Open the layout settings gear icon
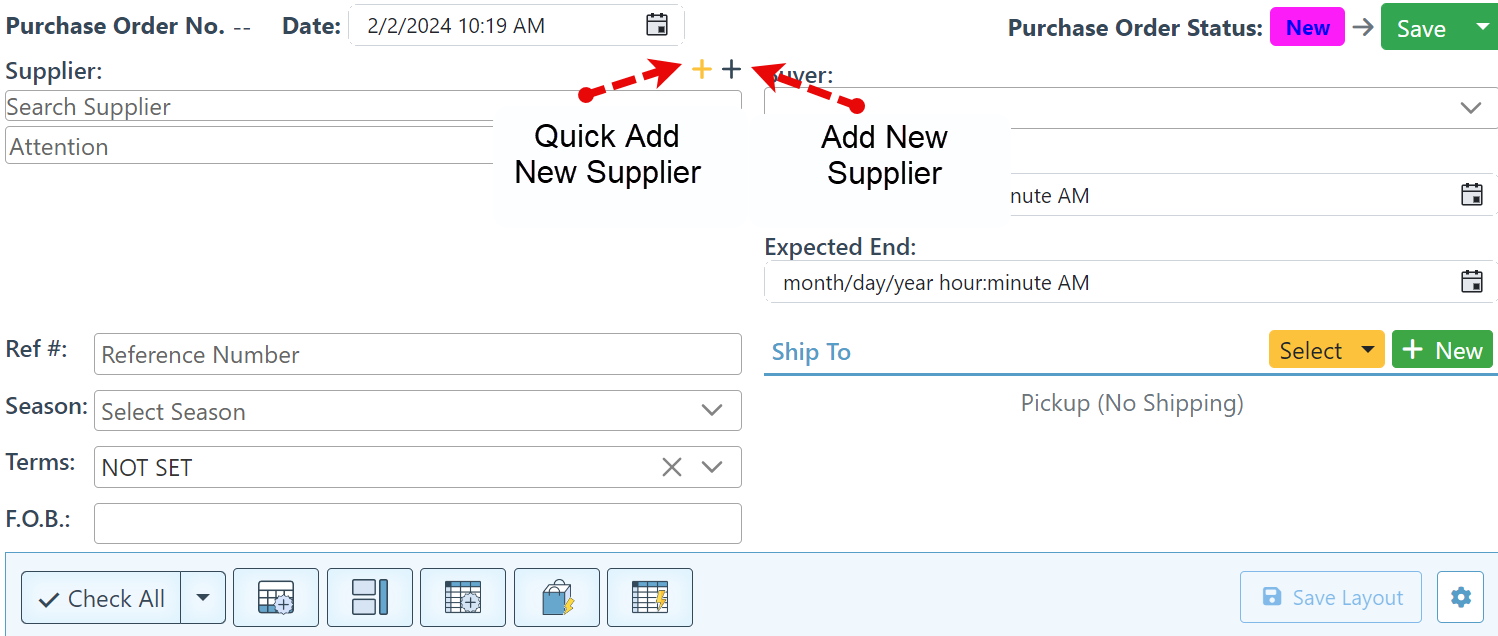The height and width of the screenshot is (636, 1498). pos(1460,598)
